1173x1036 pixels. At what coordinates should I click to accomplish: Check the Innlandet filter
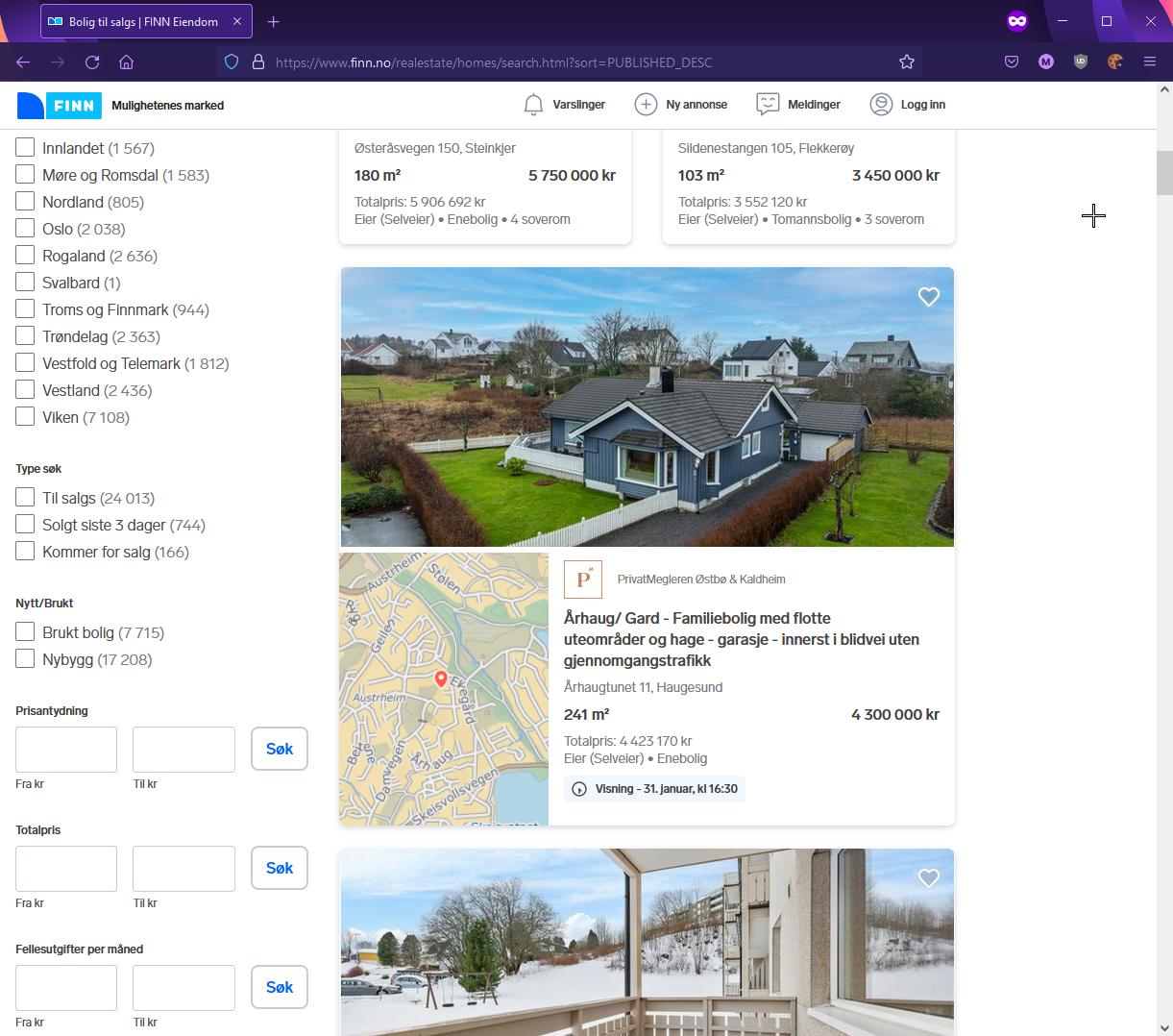click(x=25, y=148)
